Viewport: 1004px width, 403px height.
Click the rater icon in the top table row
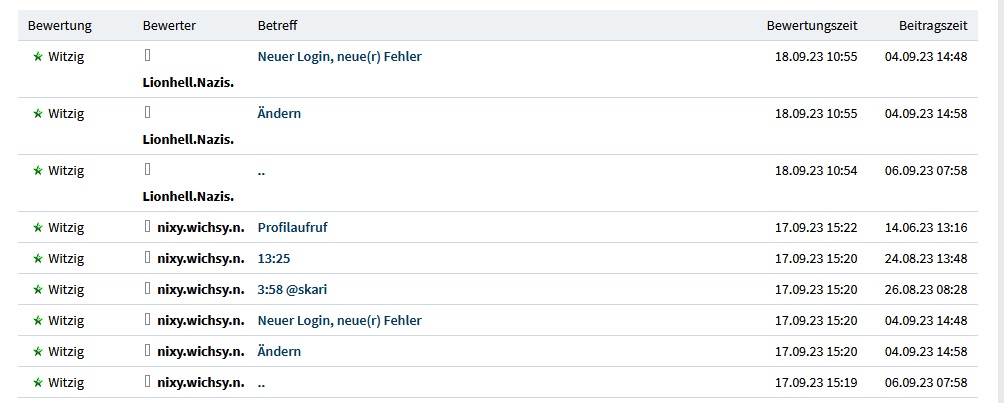point(148,56)
